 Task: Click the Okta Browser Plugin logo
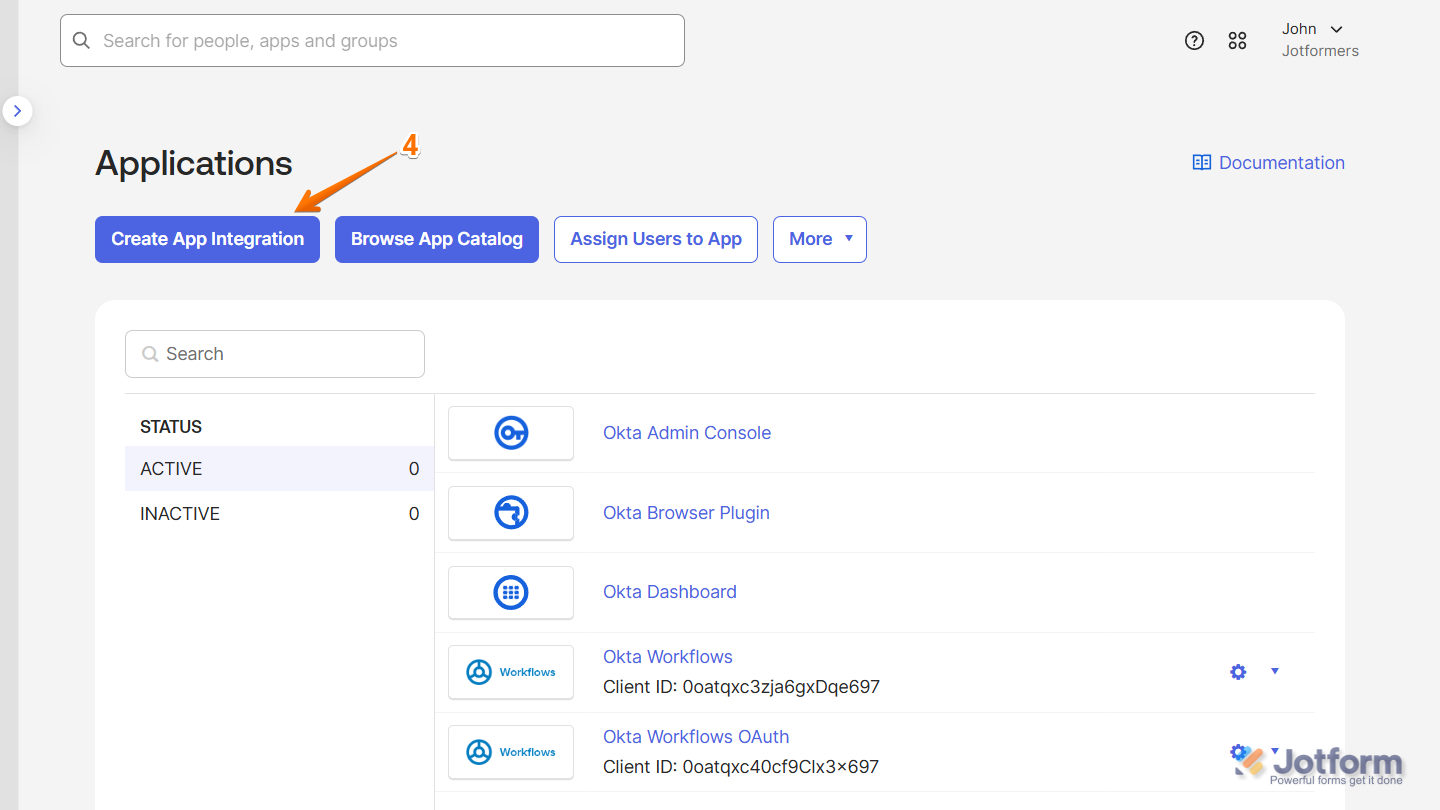(511, 513)
